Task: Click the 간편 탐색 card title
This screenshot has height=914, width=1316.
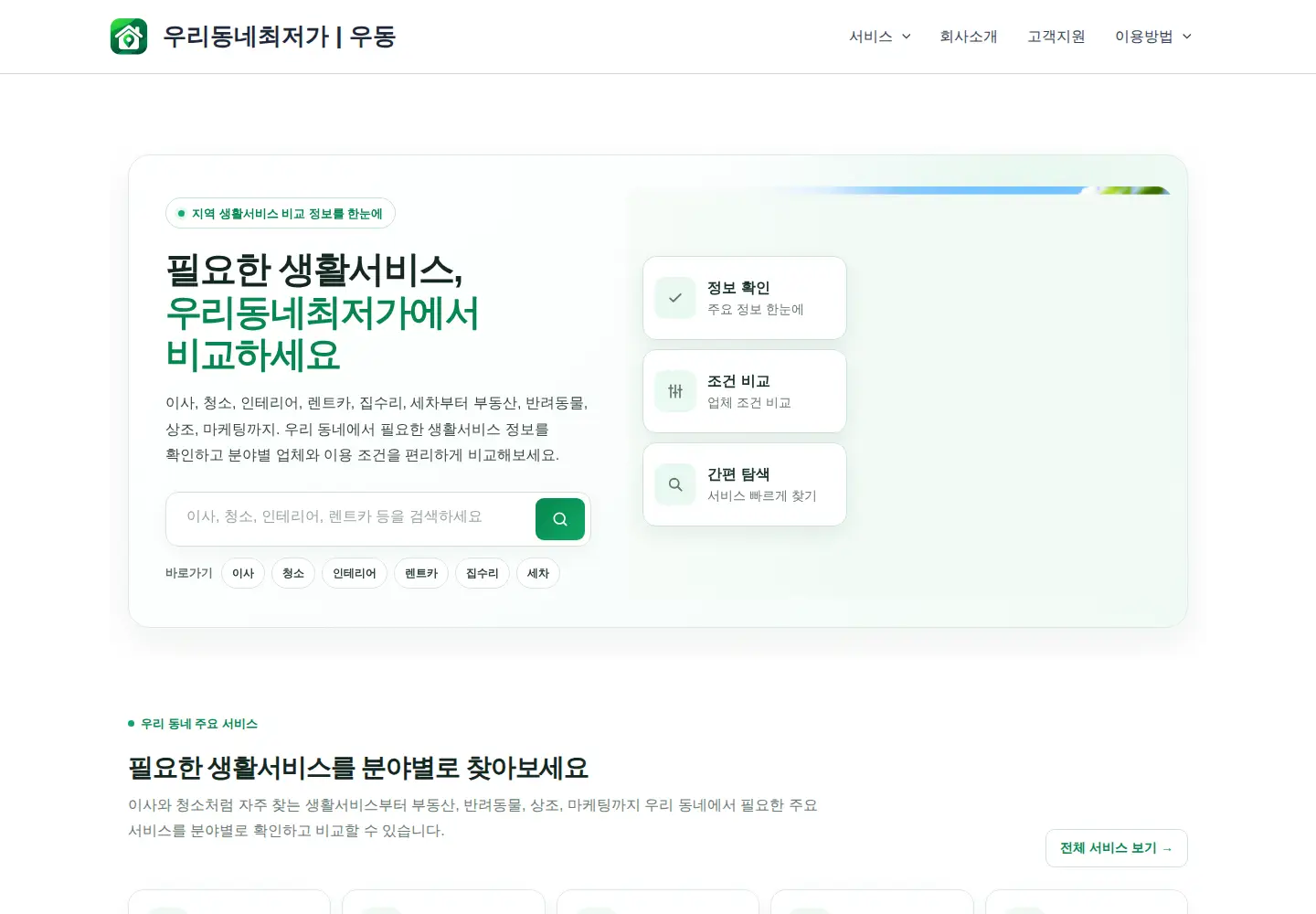Action: (738, 474)
